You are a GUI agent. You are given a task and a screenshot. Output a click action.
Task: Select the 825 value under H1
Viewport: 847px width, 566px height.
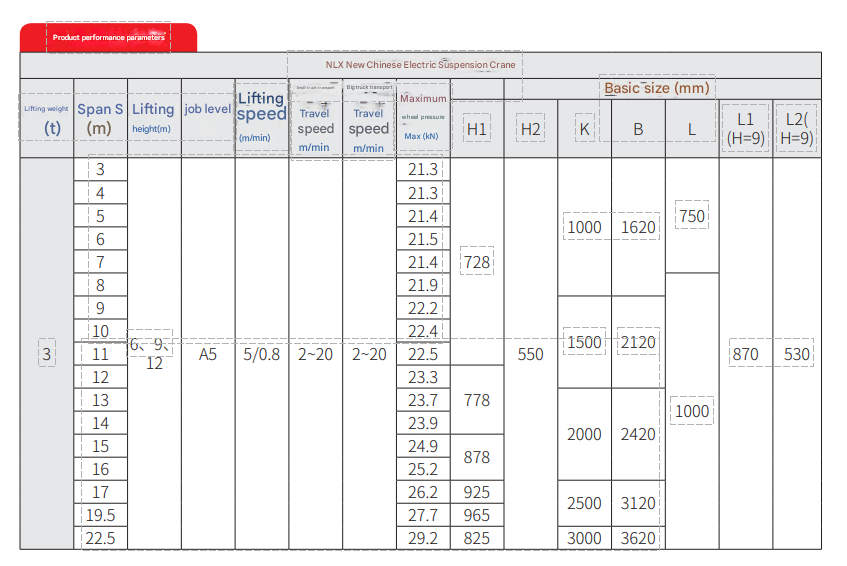476,538
